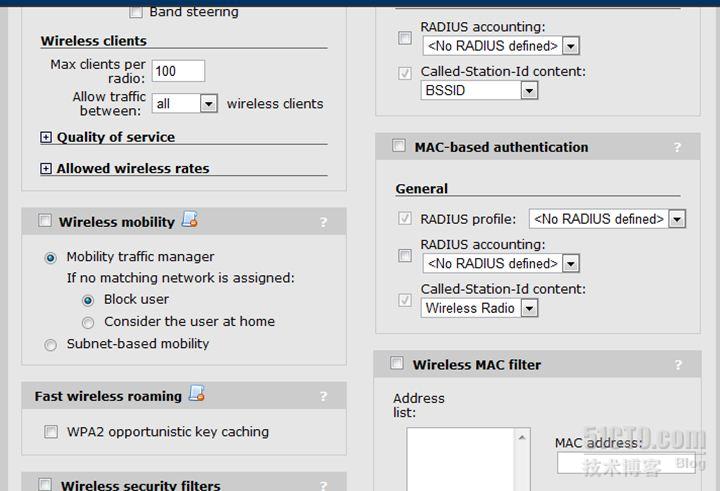Open help for Wireless MAC filter section

pyautogui.click(x=678, y=365)
